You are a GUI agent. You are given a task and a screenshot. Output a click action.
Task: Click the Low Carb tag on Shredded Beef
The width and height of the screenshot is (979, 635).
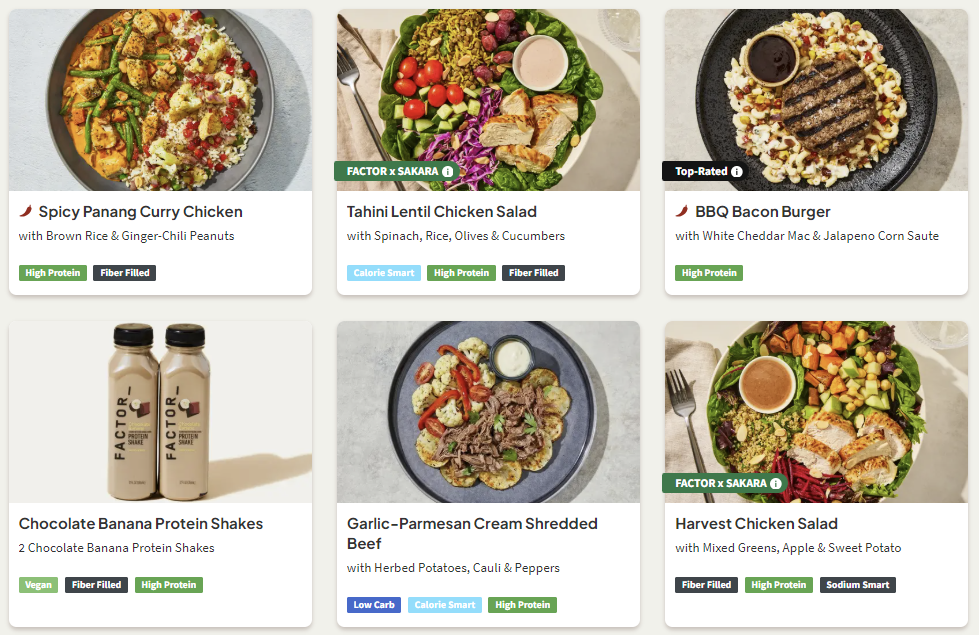click(374, 605)
